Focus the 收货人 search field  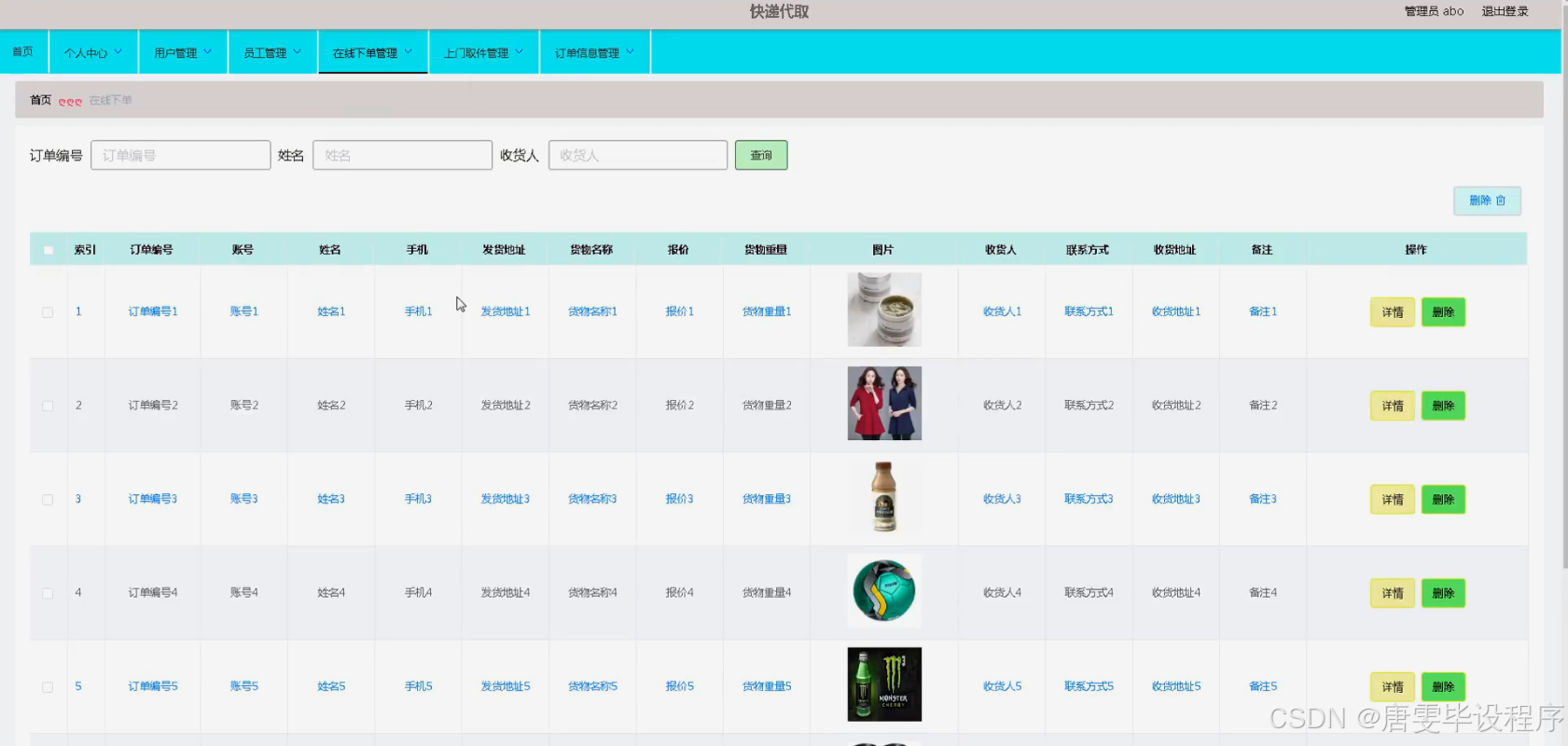tap(638, 155)
